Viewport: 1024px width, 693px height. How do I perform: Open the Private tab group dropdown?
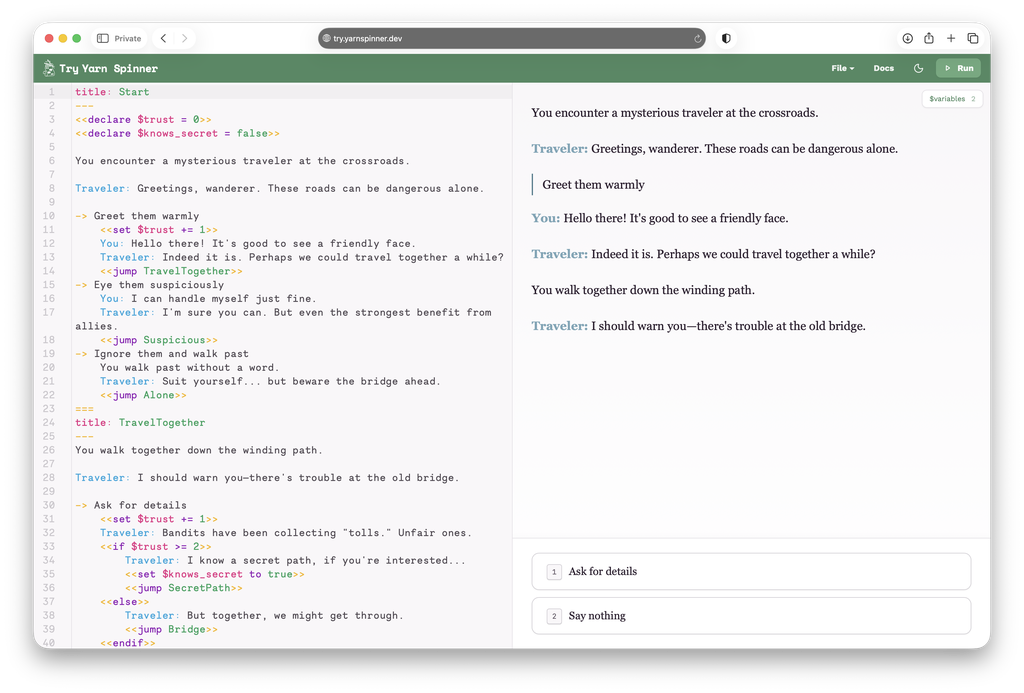[x=119, y=39]
